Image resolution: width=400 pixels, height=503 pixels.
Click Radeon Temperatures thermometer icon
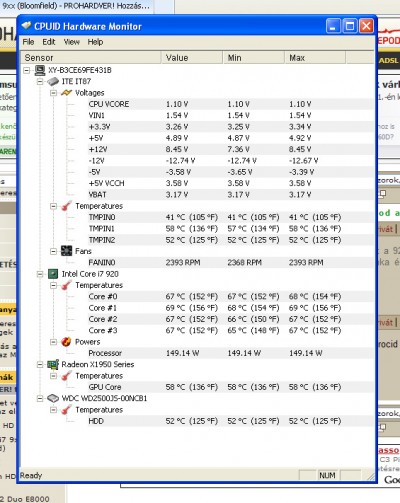pos(66,376)
